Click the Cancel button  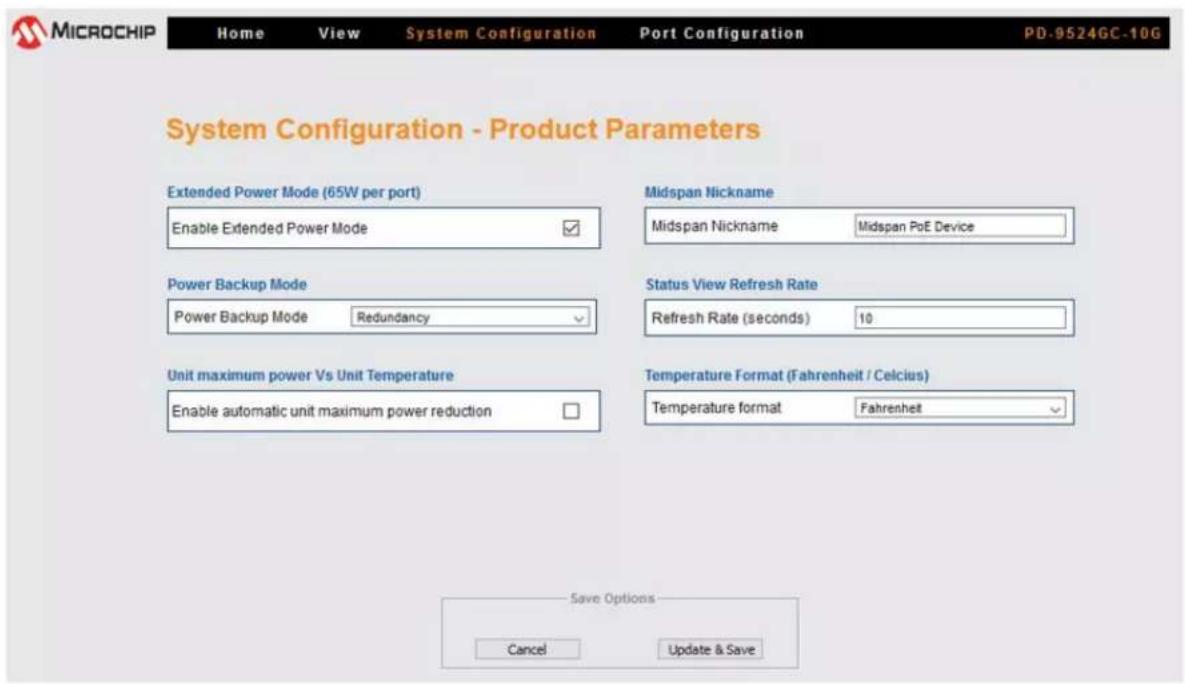[528, 649]
